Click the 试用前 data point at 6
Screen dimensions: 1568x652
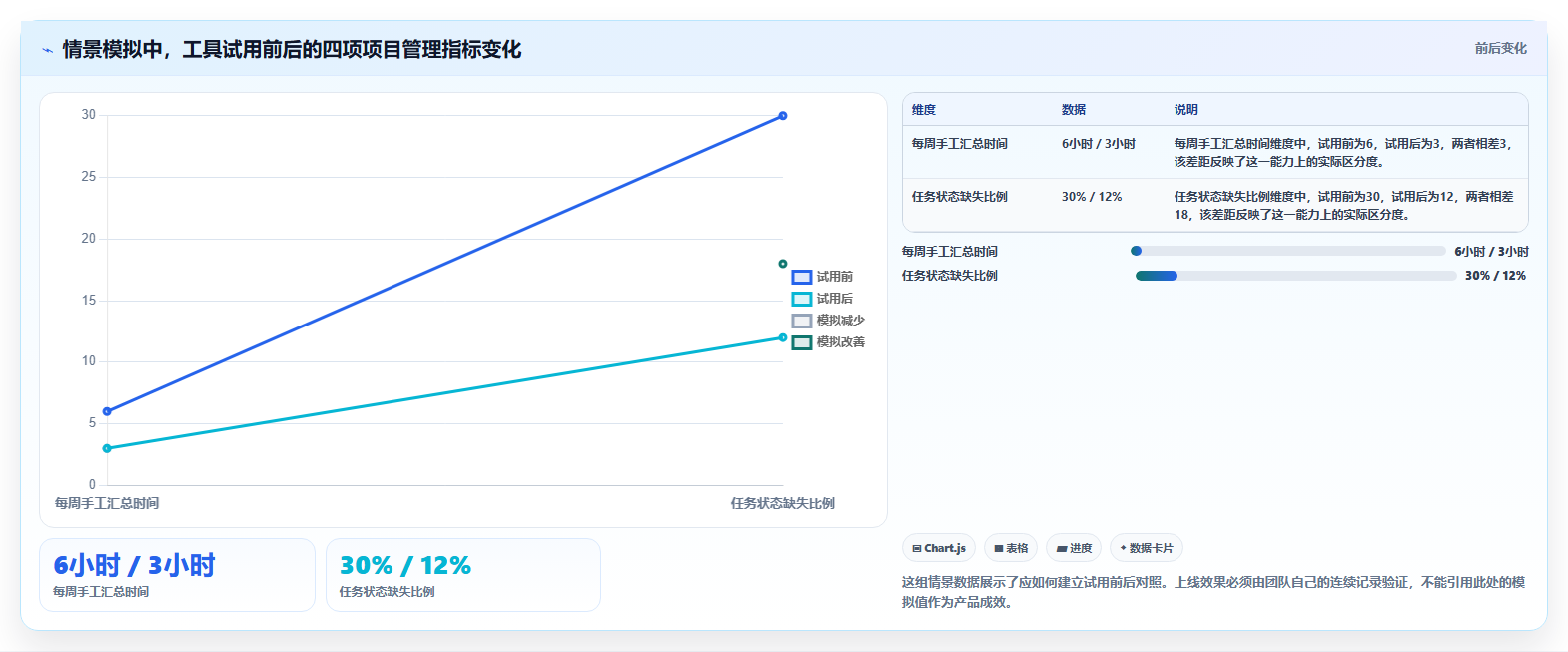click(107, 411)
